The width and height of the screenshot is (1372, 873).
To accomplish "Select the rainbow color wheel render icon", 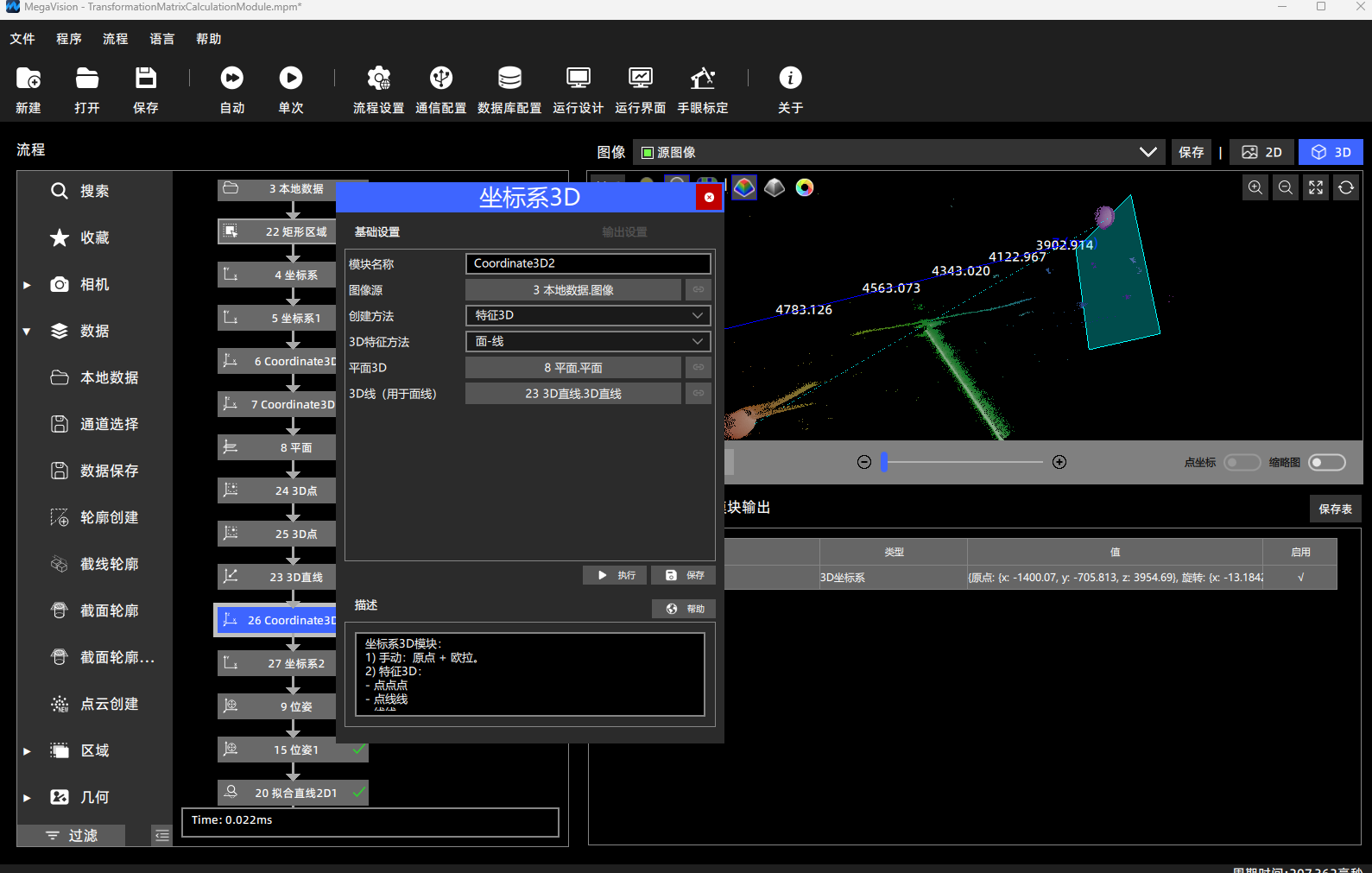I will tap(805, 187).
